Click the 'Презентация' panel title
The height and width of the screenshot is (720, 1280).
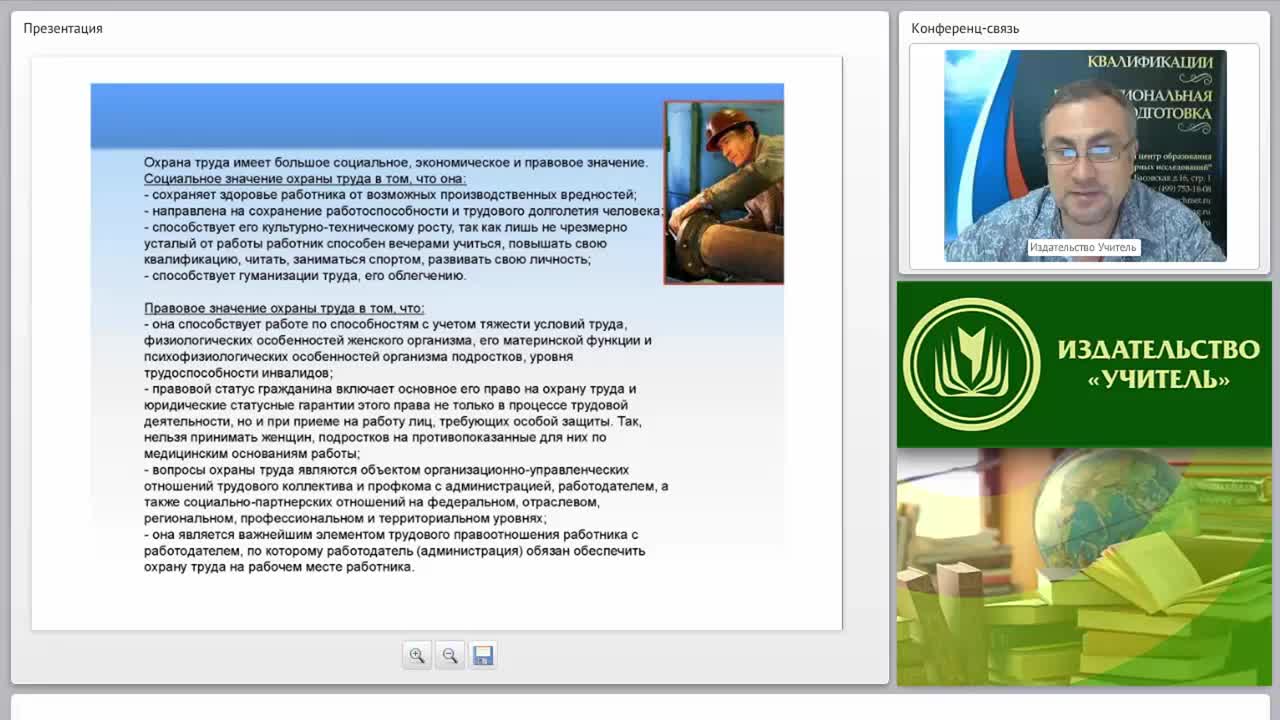63,28
